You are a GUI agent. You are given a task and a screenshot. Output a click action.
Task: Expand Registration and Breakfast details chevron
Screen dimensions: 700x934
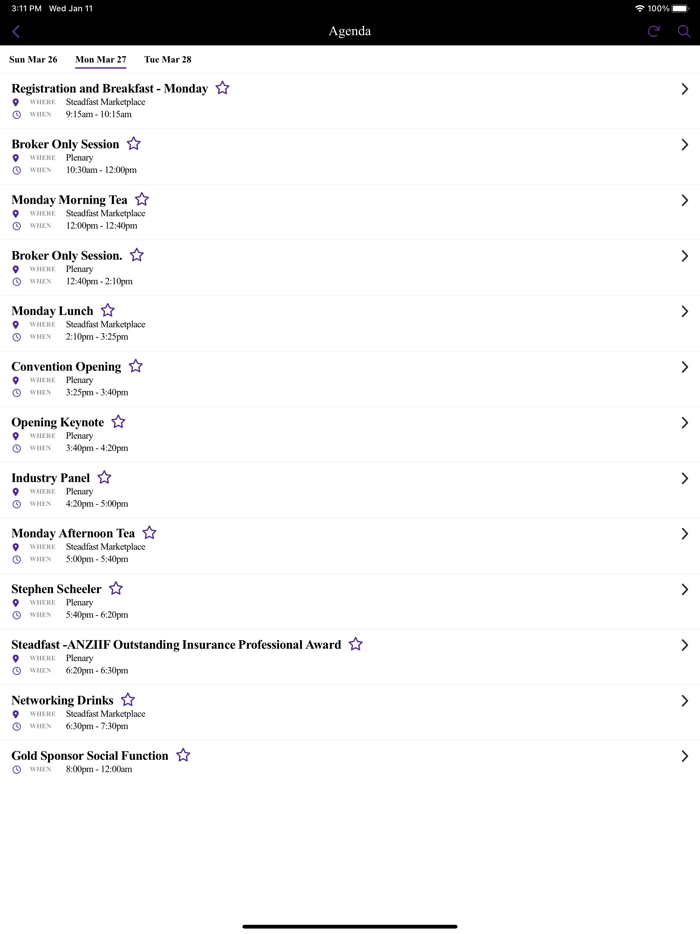pos(684,89)
